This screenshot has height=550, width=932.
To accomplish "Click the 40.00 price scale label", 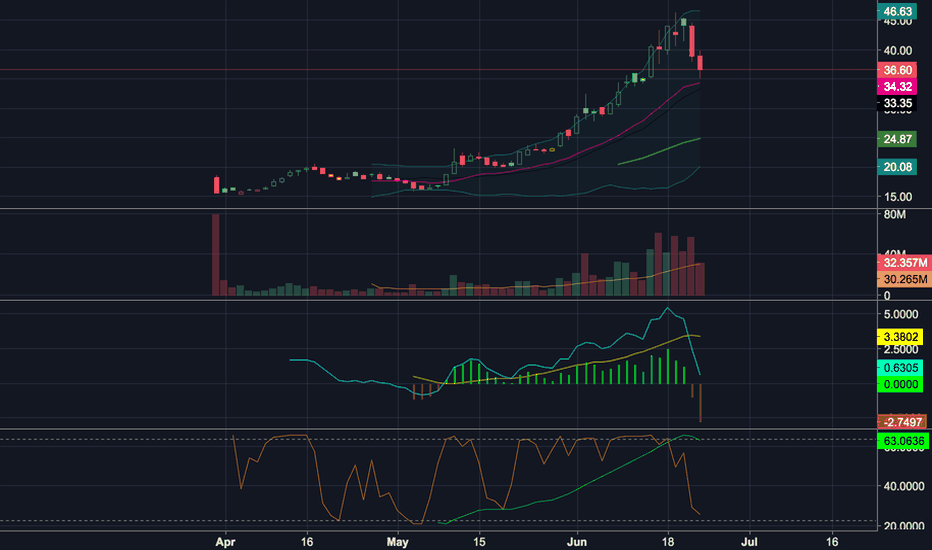I will point(897,51).
